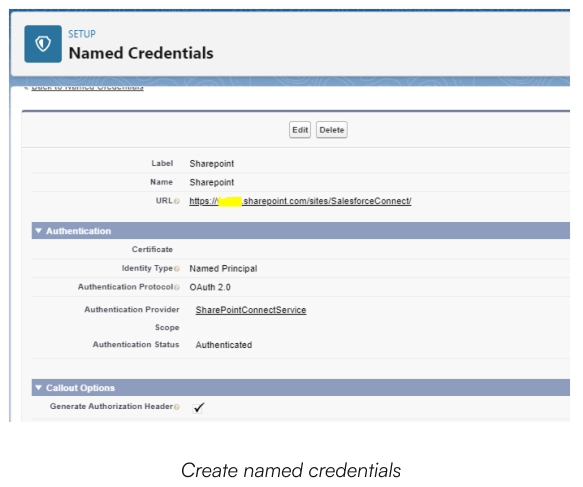583x487 pixels.
Task: Toggle Generate Authorization Header checkmark
Action: 199,407
